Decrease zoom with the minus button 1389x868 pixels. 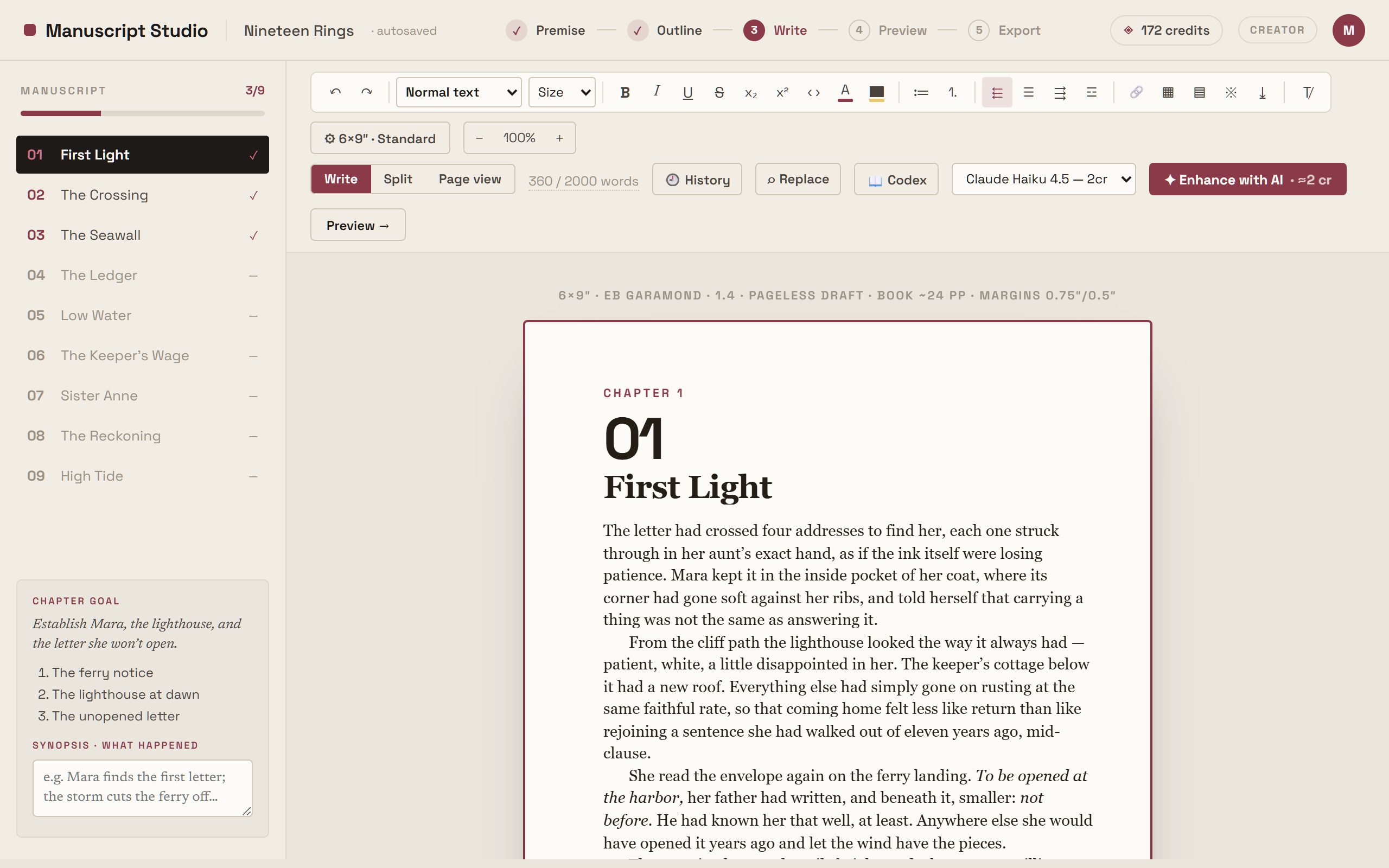[479, 138]
